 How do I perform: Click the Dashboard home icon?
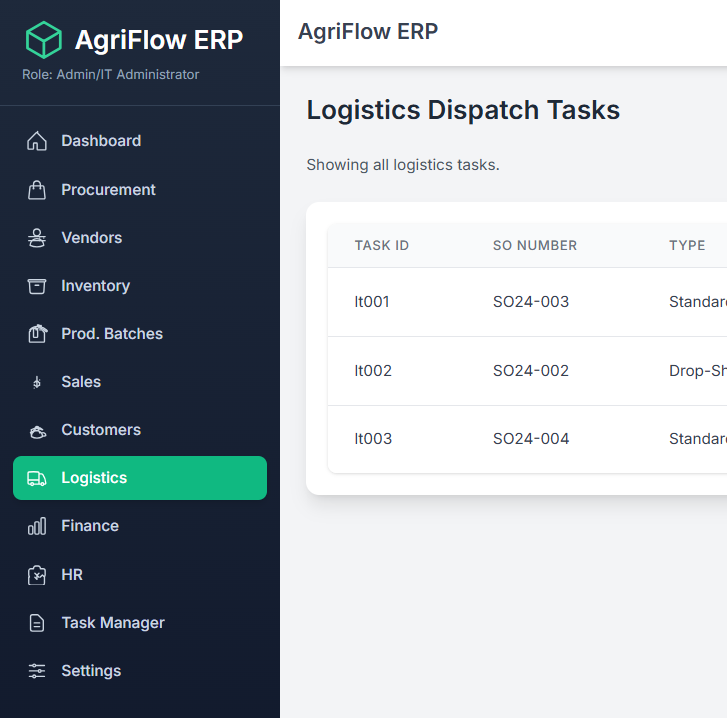tap(37, 141)
